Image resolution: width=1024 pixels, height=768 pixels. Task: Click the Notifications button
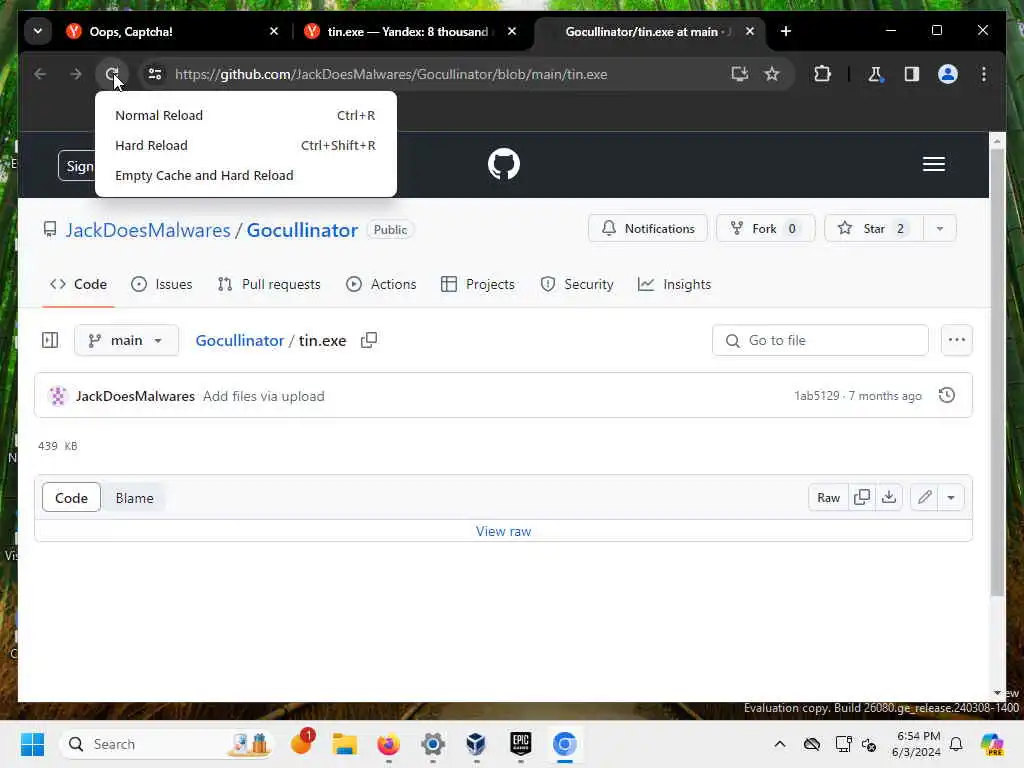tap(647, 229)
